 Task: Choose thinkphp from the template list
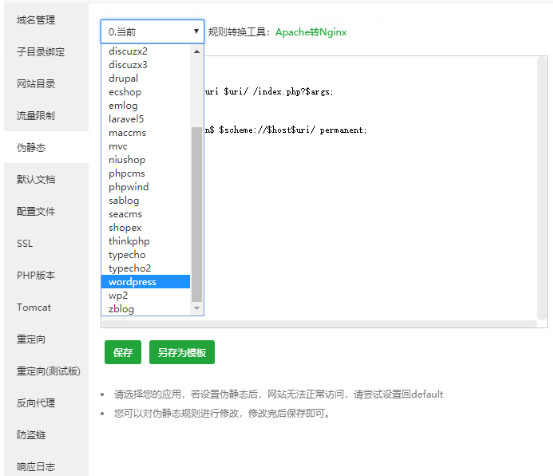click(x=146, y=241)
